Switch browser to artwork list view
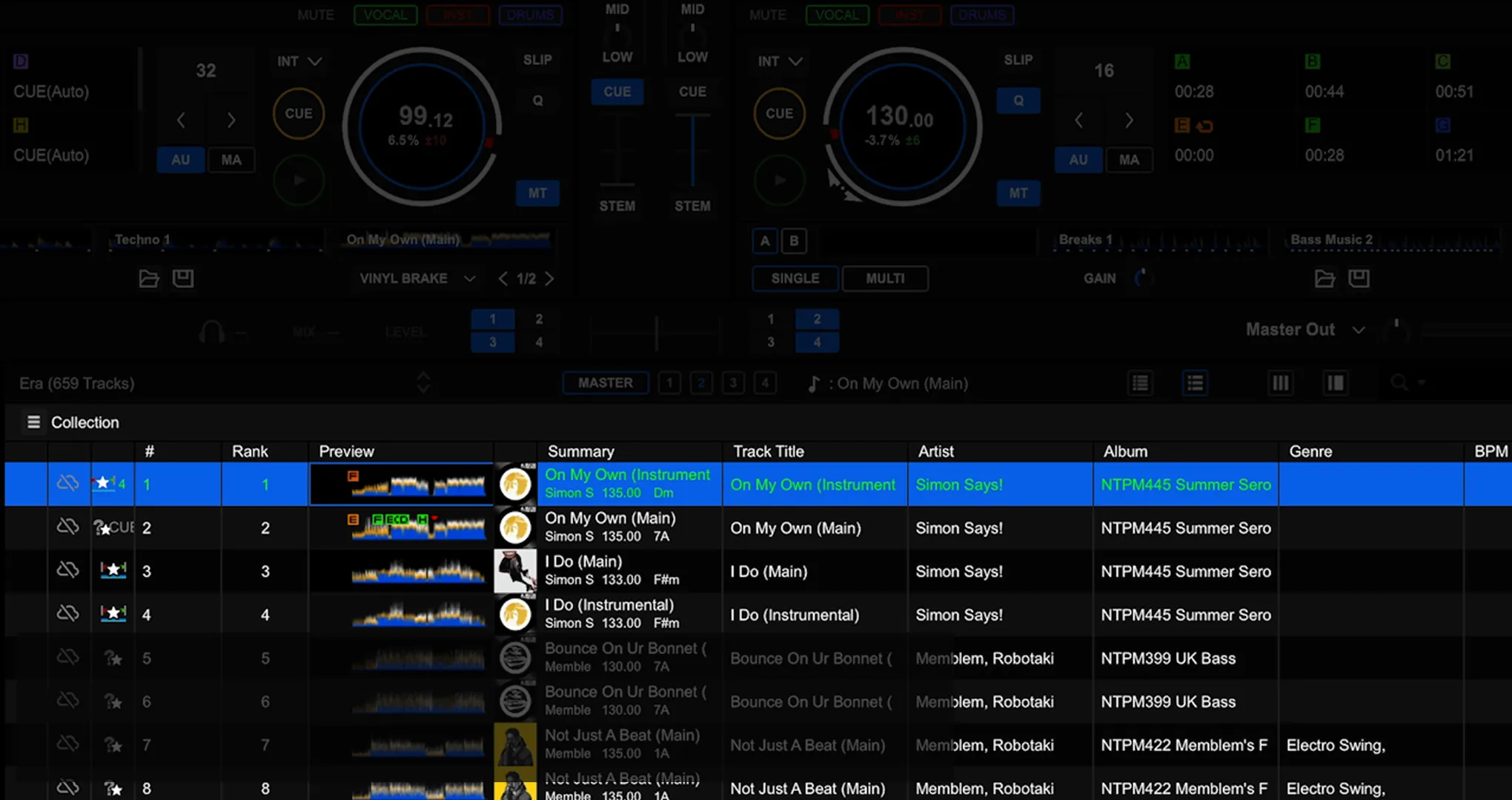Image resolution: width=1512 pixels, height=800 pixels. click(x=1195, y=383)
